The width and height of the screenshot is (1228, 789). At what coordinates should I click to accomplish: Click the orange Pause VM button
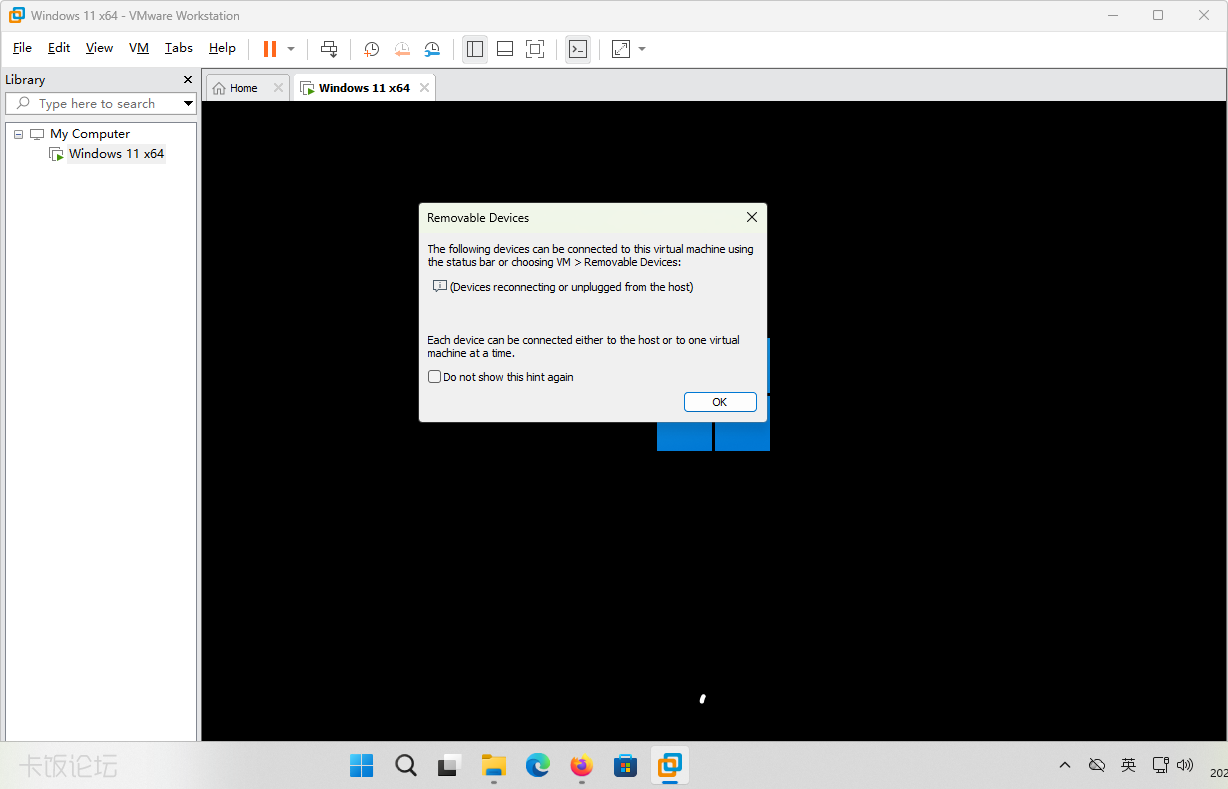269,49
